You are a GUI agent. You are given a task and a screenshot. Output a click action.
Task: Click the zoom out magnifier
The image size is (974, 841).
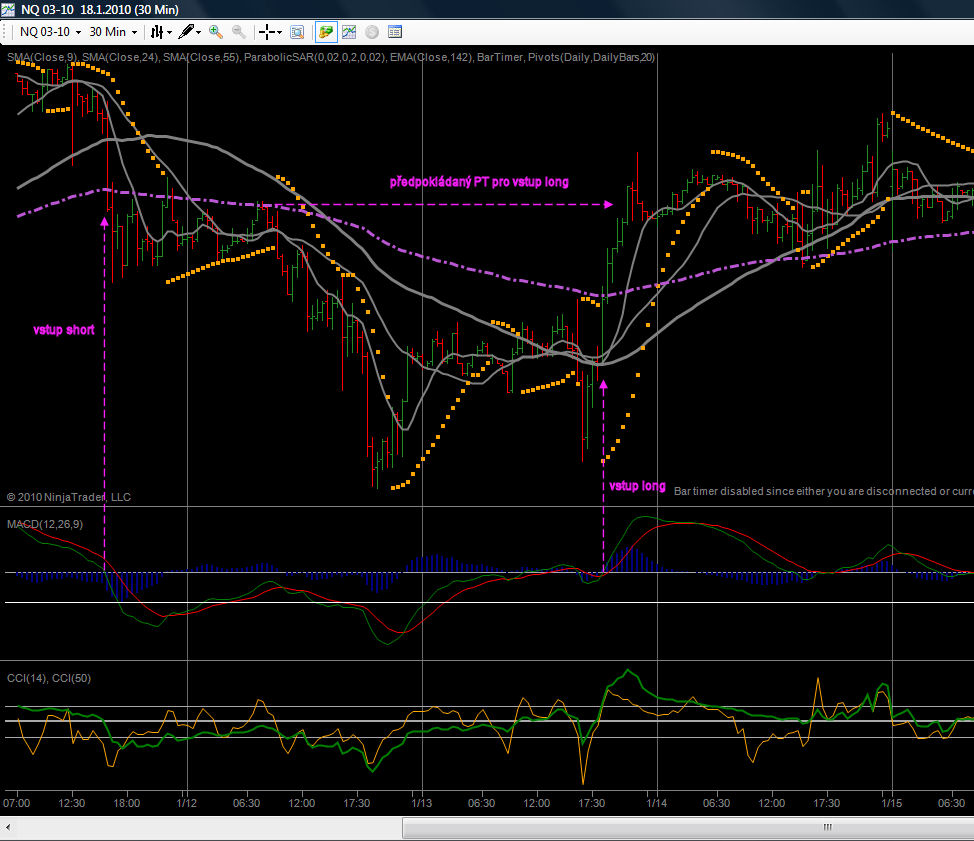coord(239,32)
